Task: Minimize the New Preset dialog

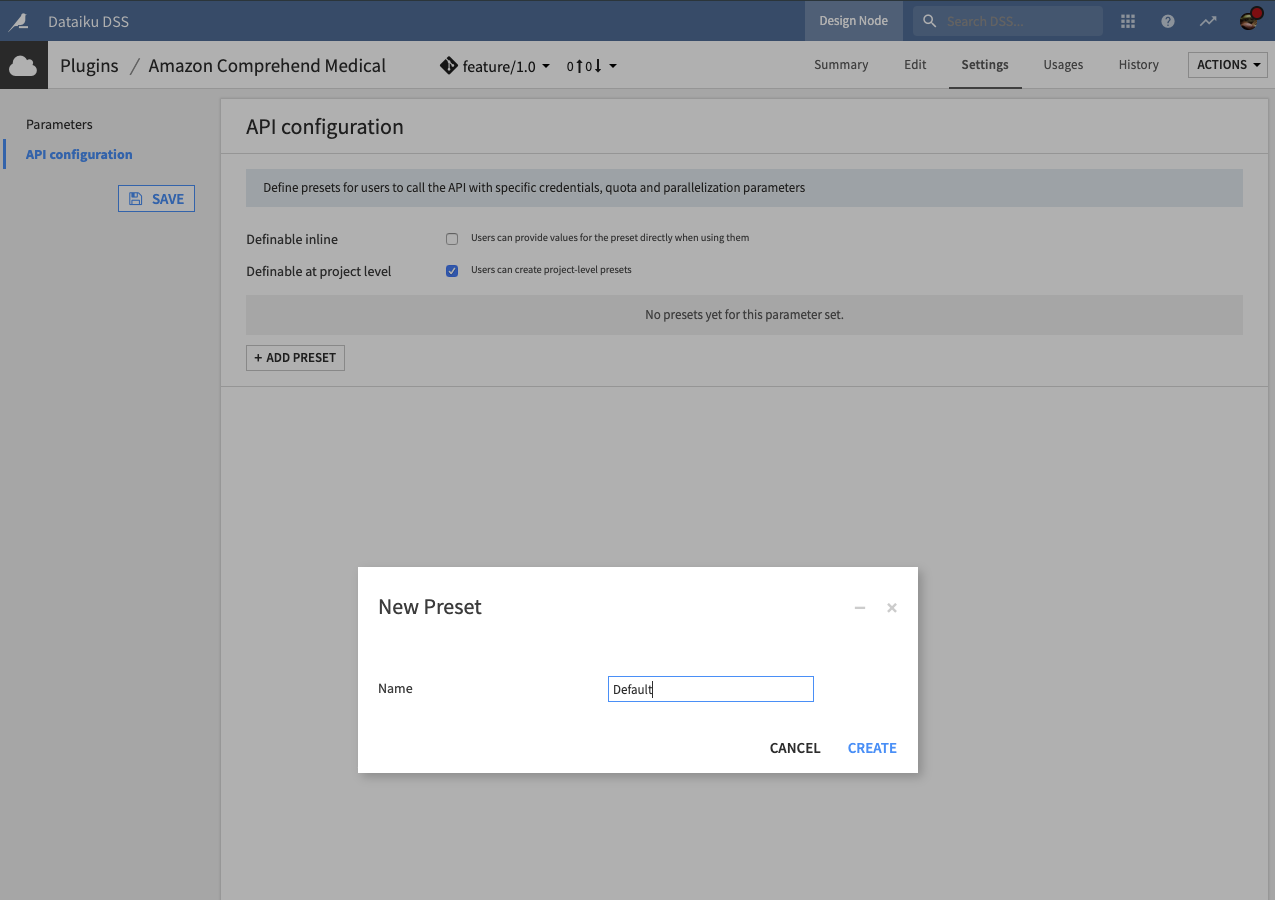Action: (x=859, y=607)
